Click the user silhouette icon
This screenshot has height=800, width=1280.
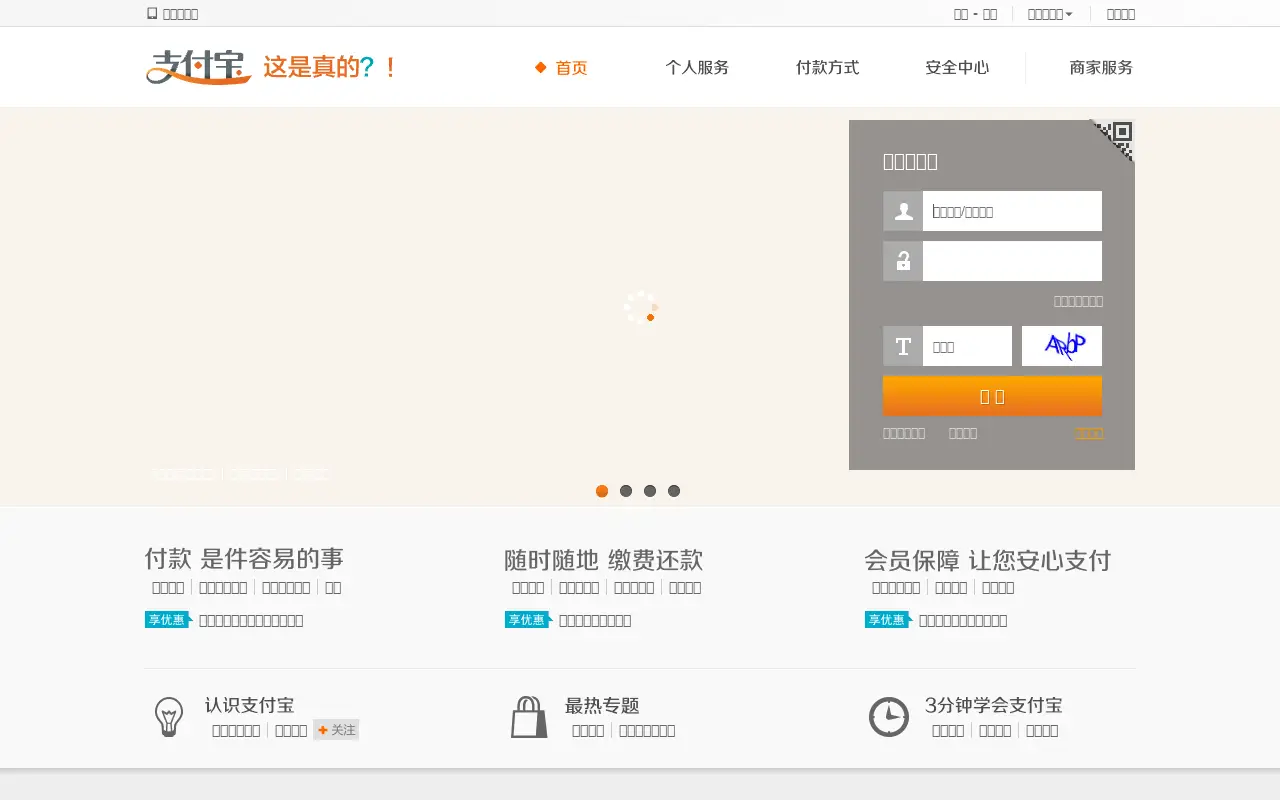point(903,211)
